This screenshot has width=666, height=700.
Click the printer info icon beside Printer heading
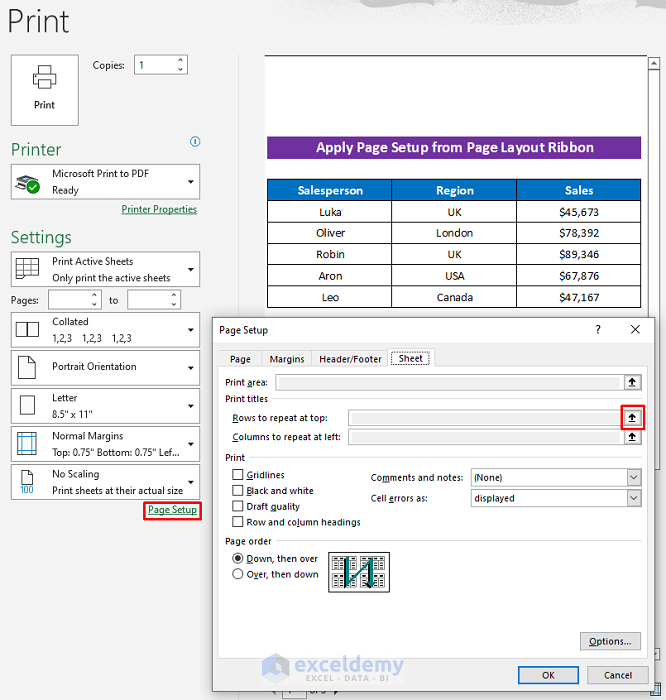195,142
